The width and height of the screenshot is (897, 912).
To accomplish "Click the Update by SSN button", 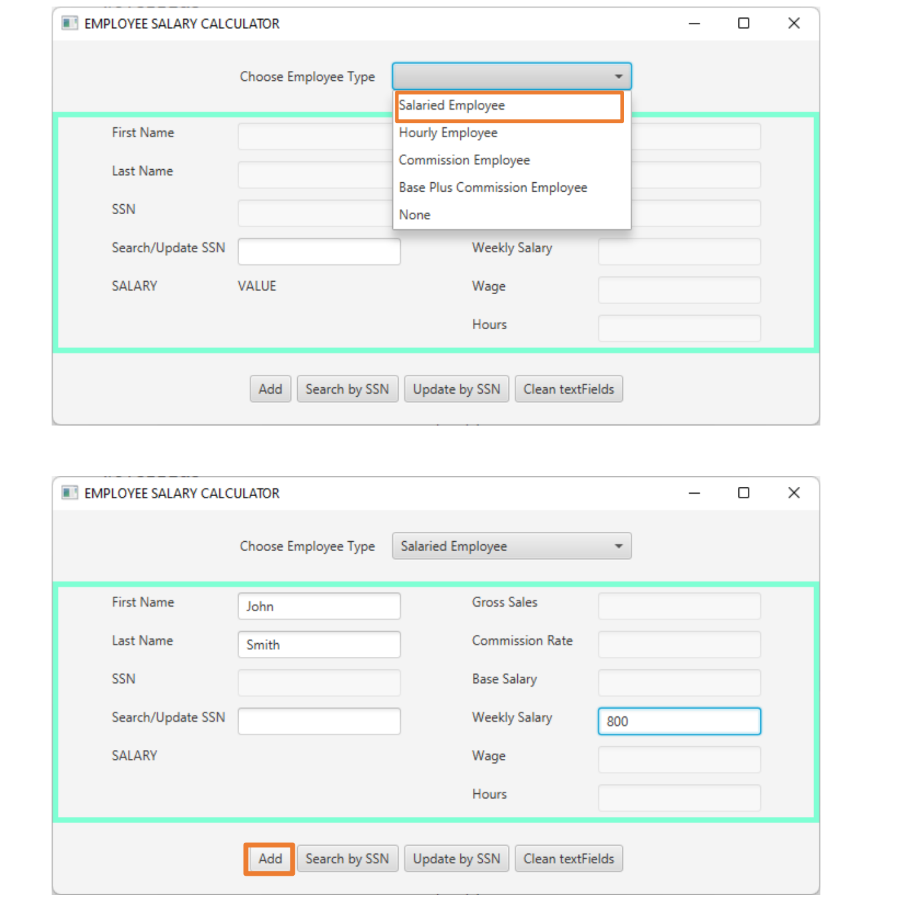I will (x=456, y=858).
